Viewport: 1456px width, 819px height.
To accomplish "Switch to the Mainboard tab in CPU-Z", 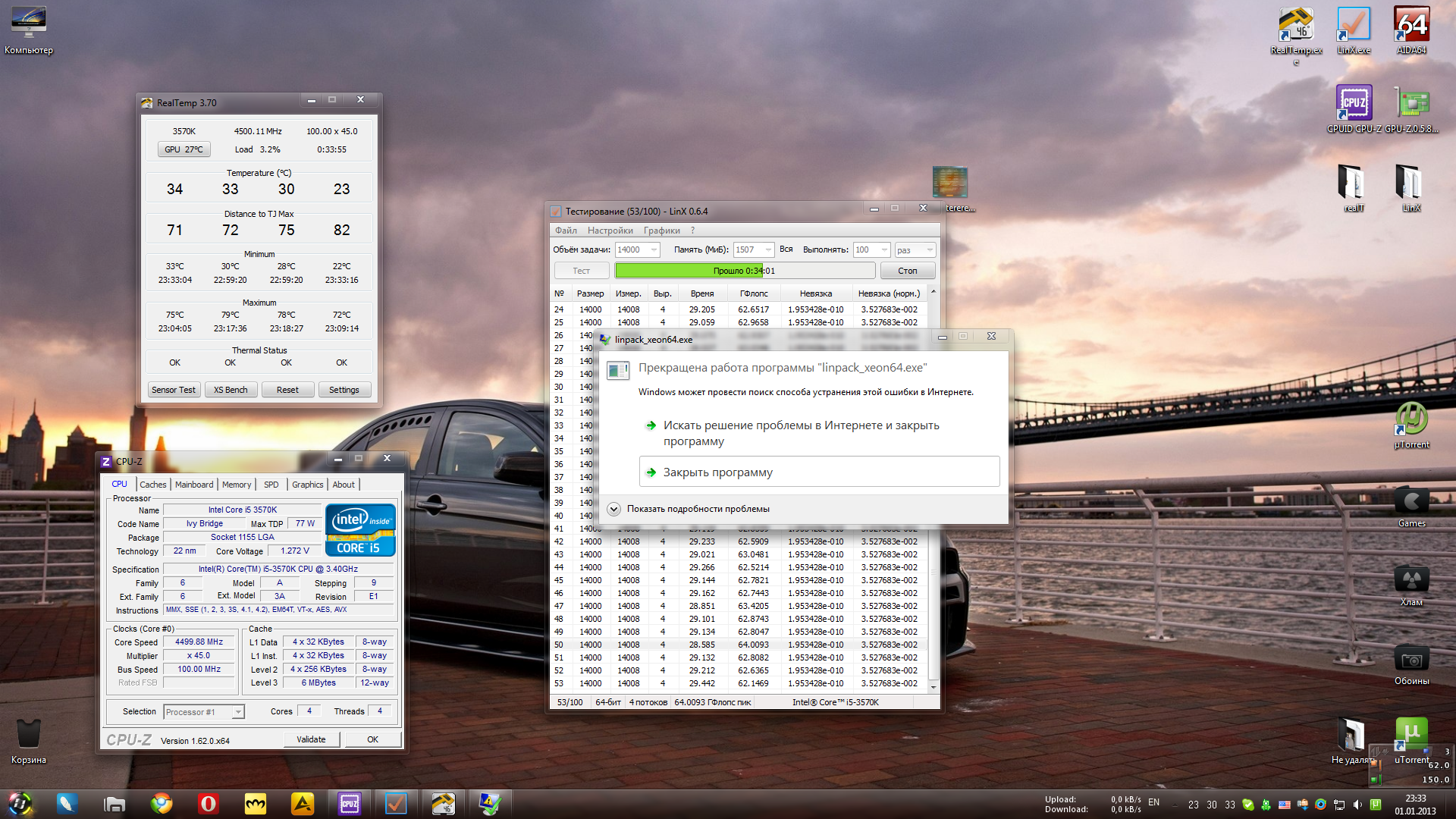I will coord(194,485).
